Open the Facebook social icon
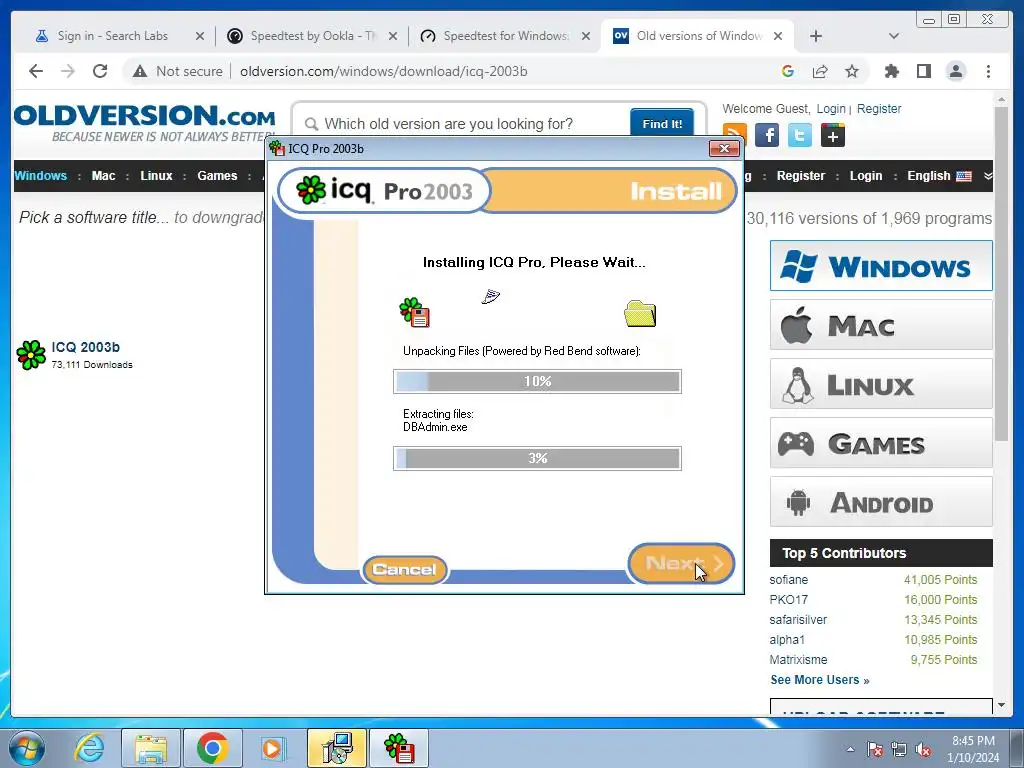The image size is (1024, 768). pyautogui.click(x=767, y=135)
